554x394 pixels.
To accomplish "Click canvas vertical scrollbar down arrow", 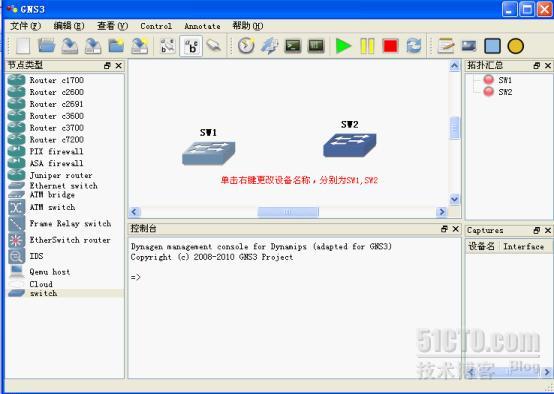I will [x=454, y=200].
